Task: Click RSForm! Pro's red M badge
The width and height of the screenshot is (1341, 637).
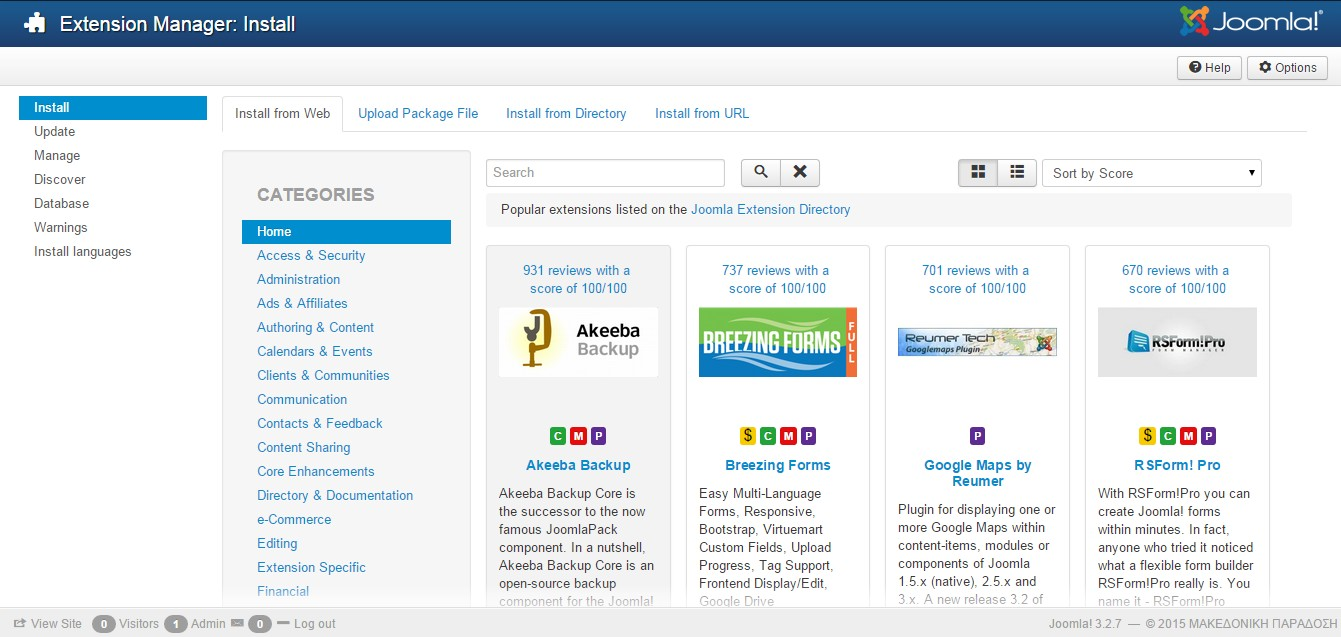Action: pyautogui.click(x=1187, y=436)
